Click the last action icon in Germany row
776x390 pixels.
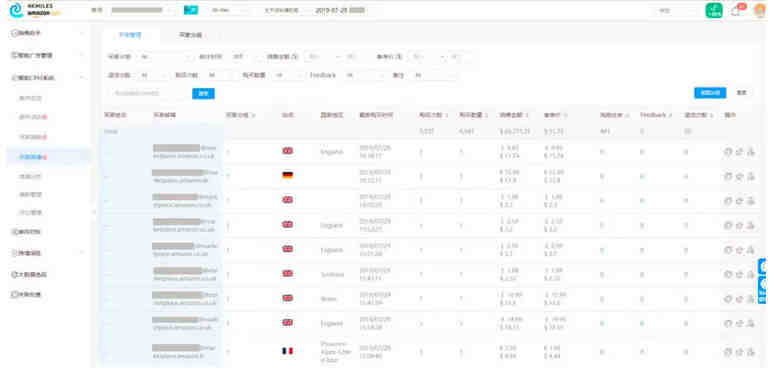click(x=751, y=177)
